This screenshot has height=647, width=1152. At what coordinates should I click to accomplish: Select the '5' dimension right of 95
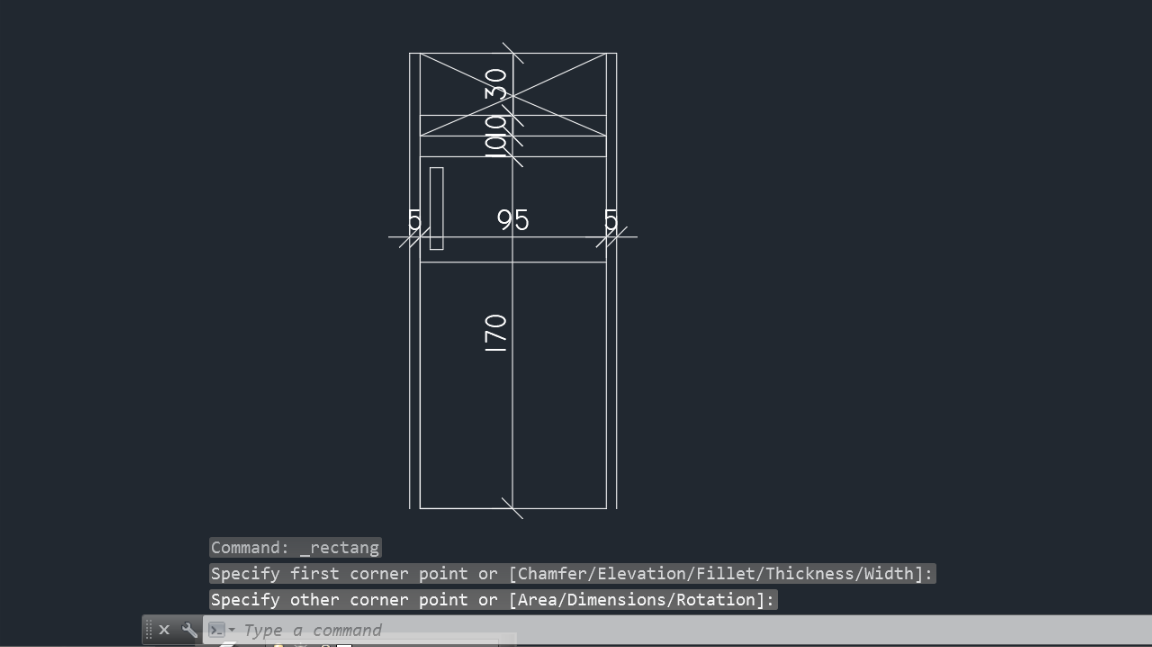click(x=611, y=220)
